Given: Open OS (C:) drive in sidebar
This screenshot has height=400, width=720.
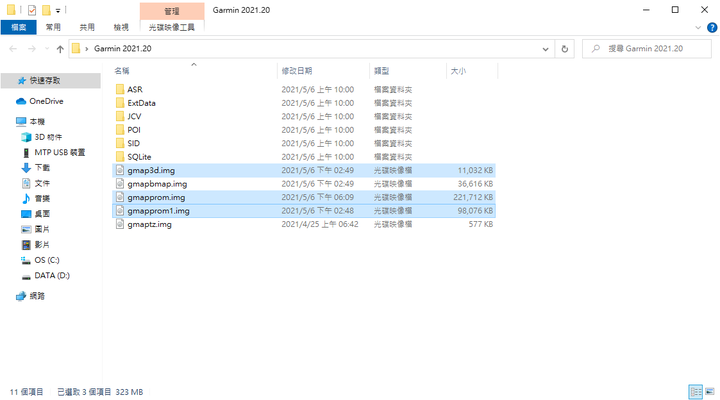Looking at the screenshot, I should click(x=47, y=260).
